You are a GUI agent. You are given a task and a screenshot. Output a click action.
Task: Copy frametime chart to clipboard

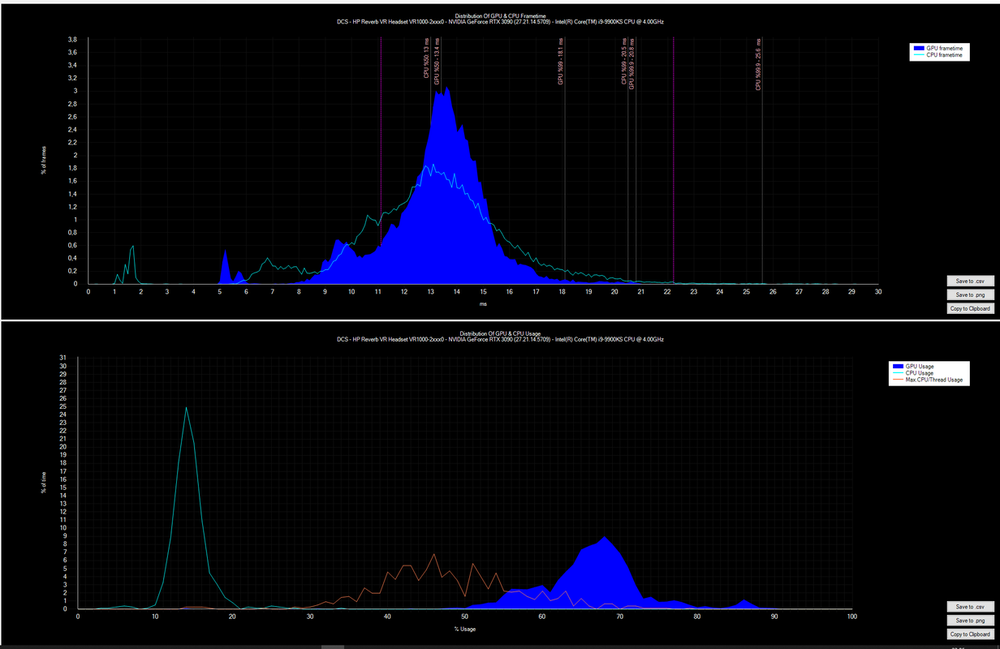(x=970, y=309)
